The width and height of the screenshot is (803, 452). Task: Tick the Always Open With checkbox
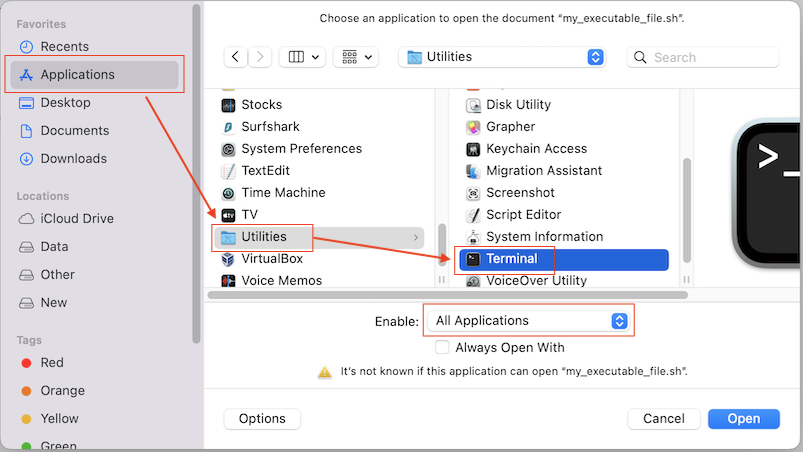click(x=442, y=348)
